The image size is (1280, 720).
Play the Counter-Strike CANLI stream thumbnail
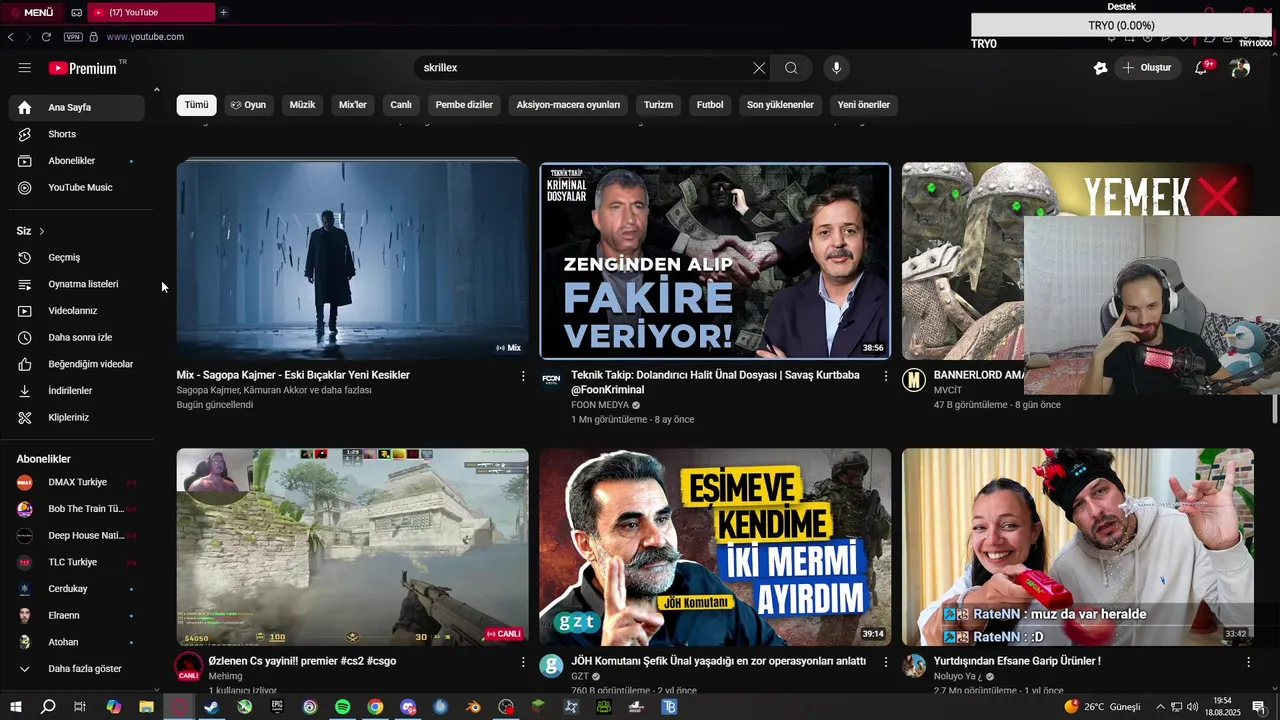click(352, 547)
